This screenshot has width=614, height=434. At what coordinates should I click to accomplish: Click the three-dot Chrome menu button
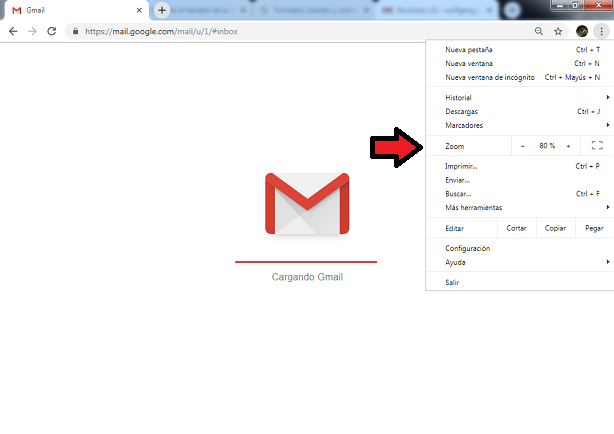click(601, 31)
